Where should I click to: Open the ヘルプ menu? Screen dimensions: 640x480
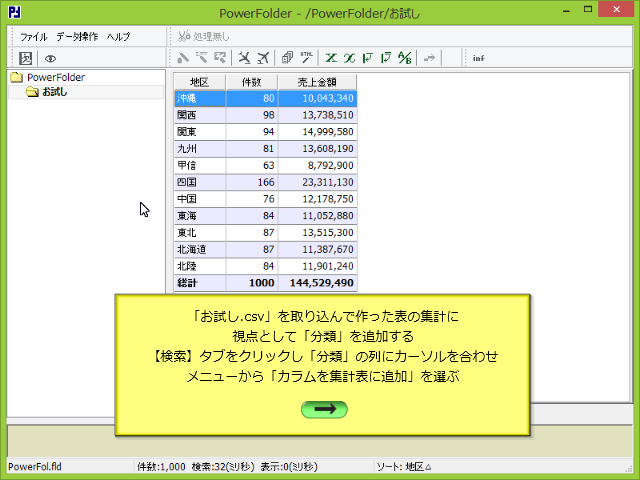[118, 37]
